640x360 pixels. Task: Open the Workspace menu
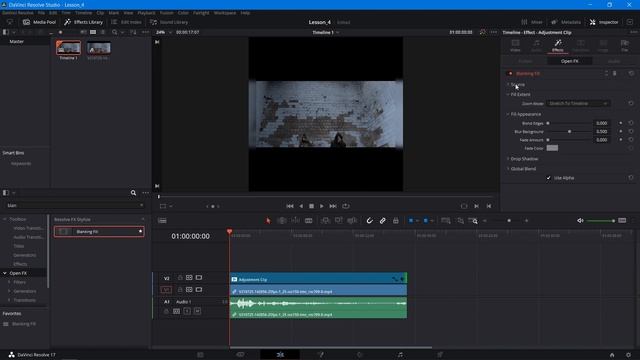coord(225,13)
